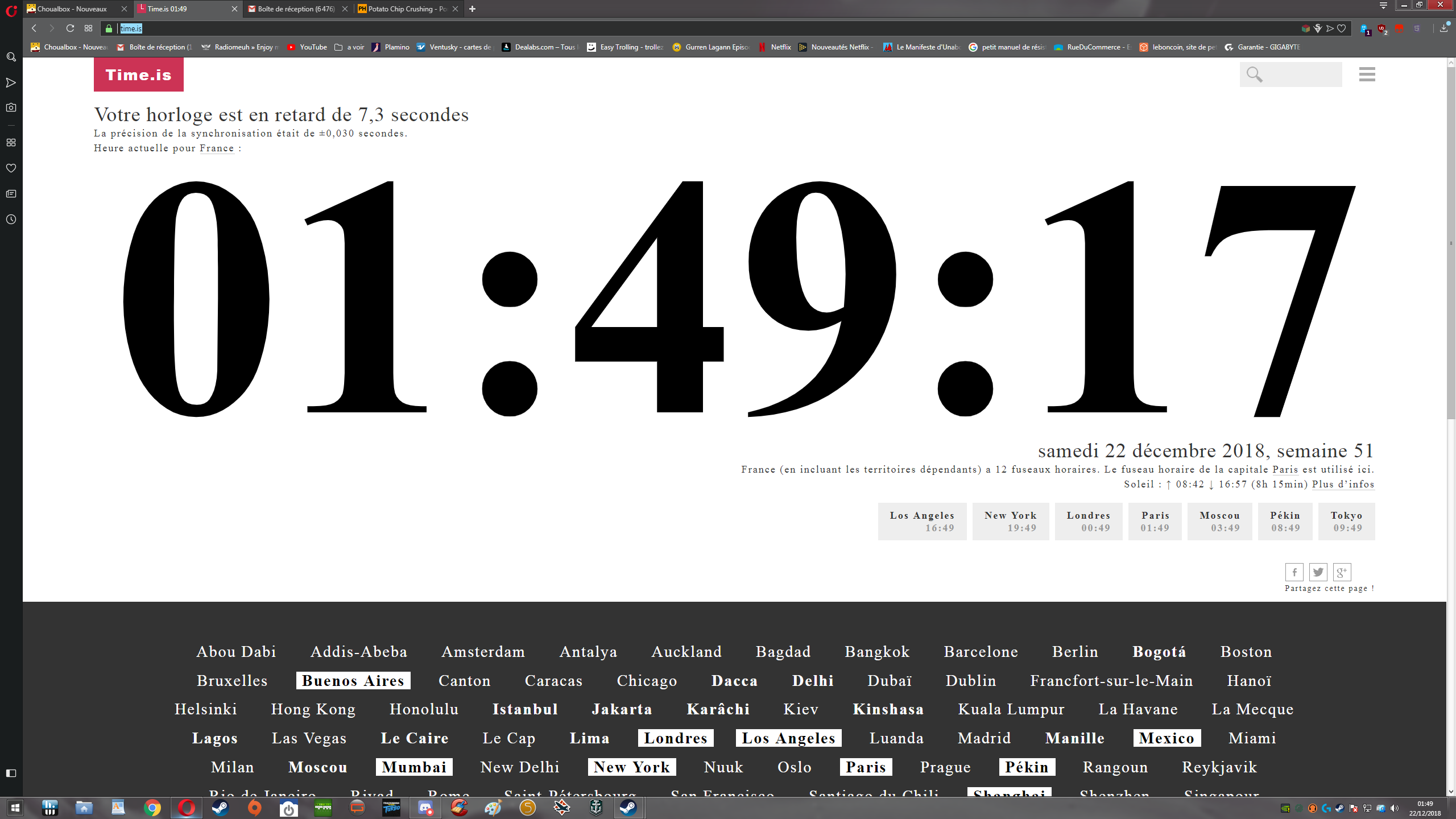
Task: Close the Time.is tab
Action: coord(234,9)
